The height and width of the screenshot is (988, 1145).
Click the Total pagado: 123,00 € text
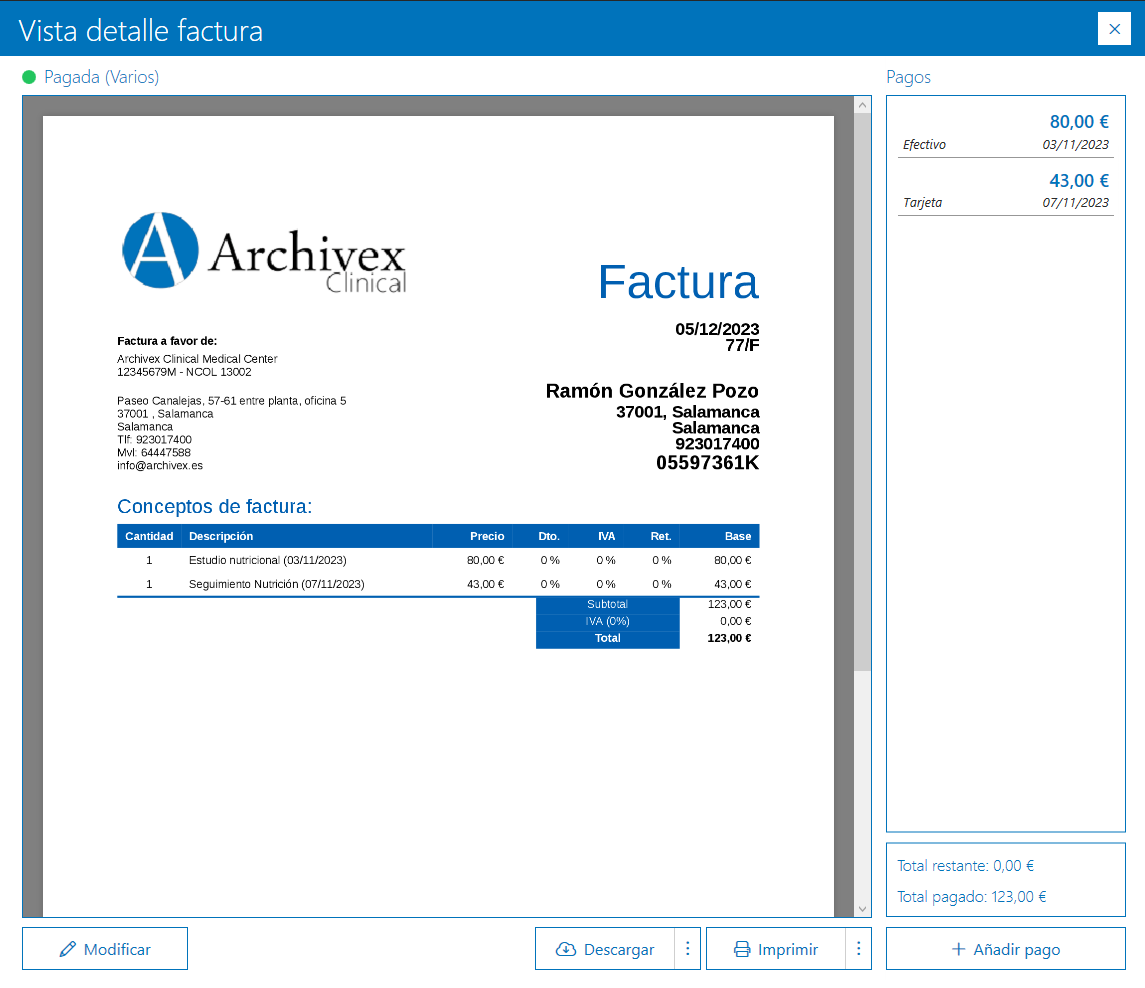pos(971,897)
